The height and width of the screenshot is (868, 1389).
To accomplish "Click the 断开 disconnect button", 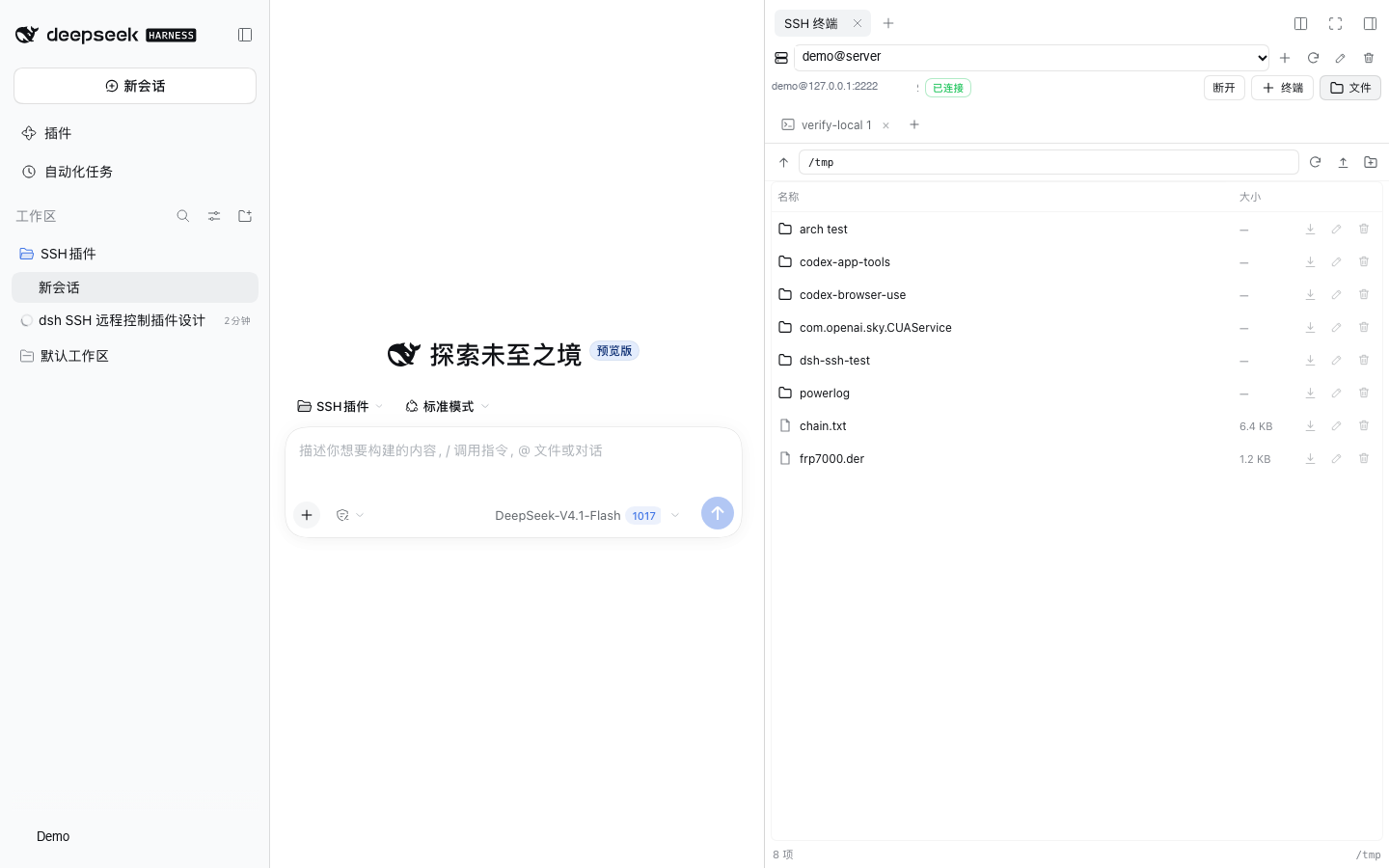I will click(x=1224, y=88).
